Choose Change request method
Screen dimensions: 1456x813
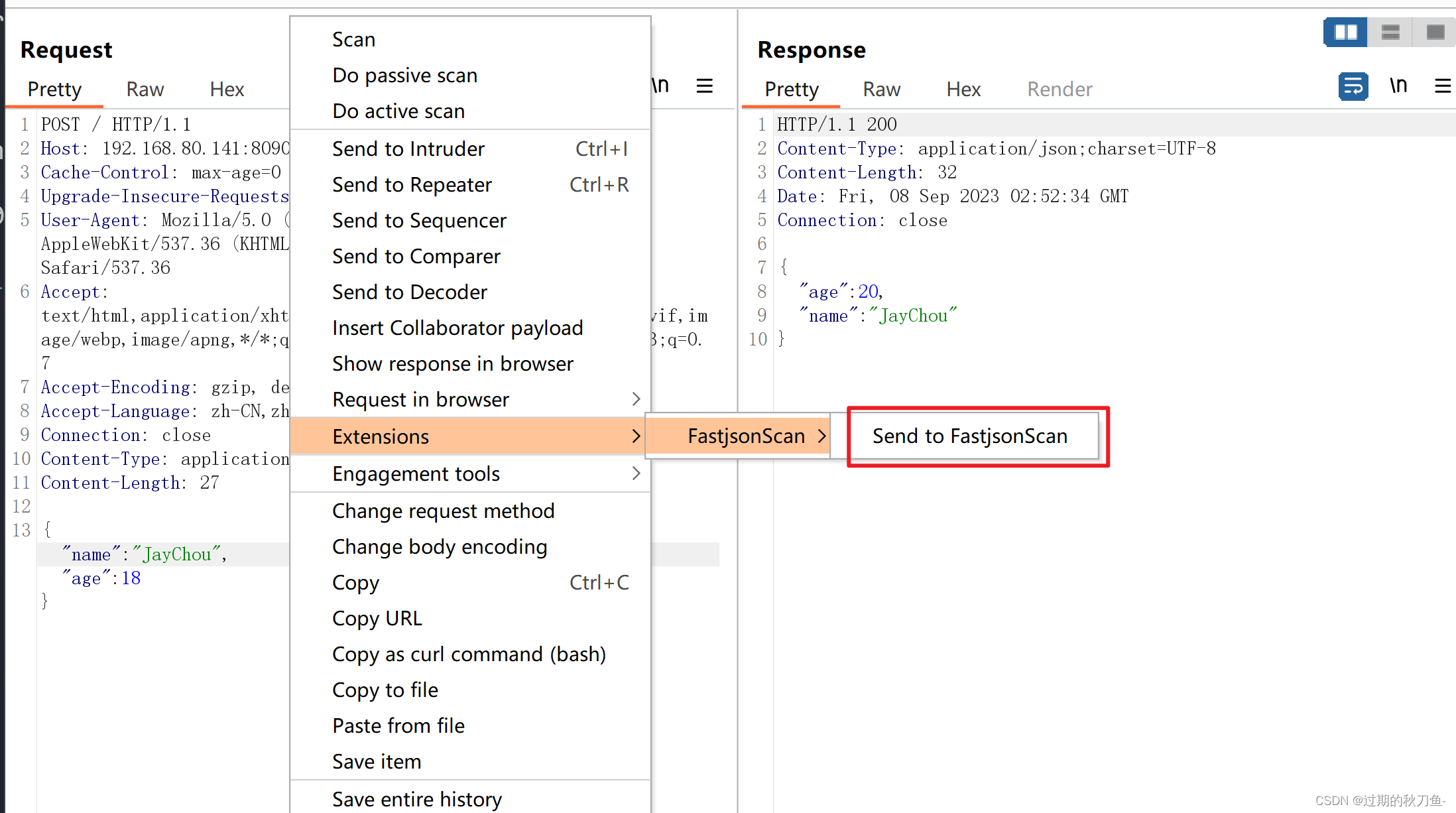point(470,511)
